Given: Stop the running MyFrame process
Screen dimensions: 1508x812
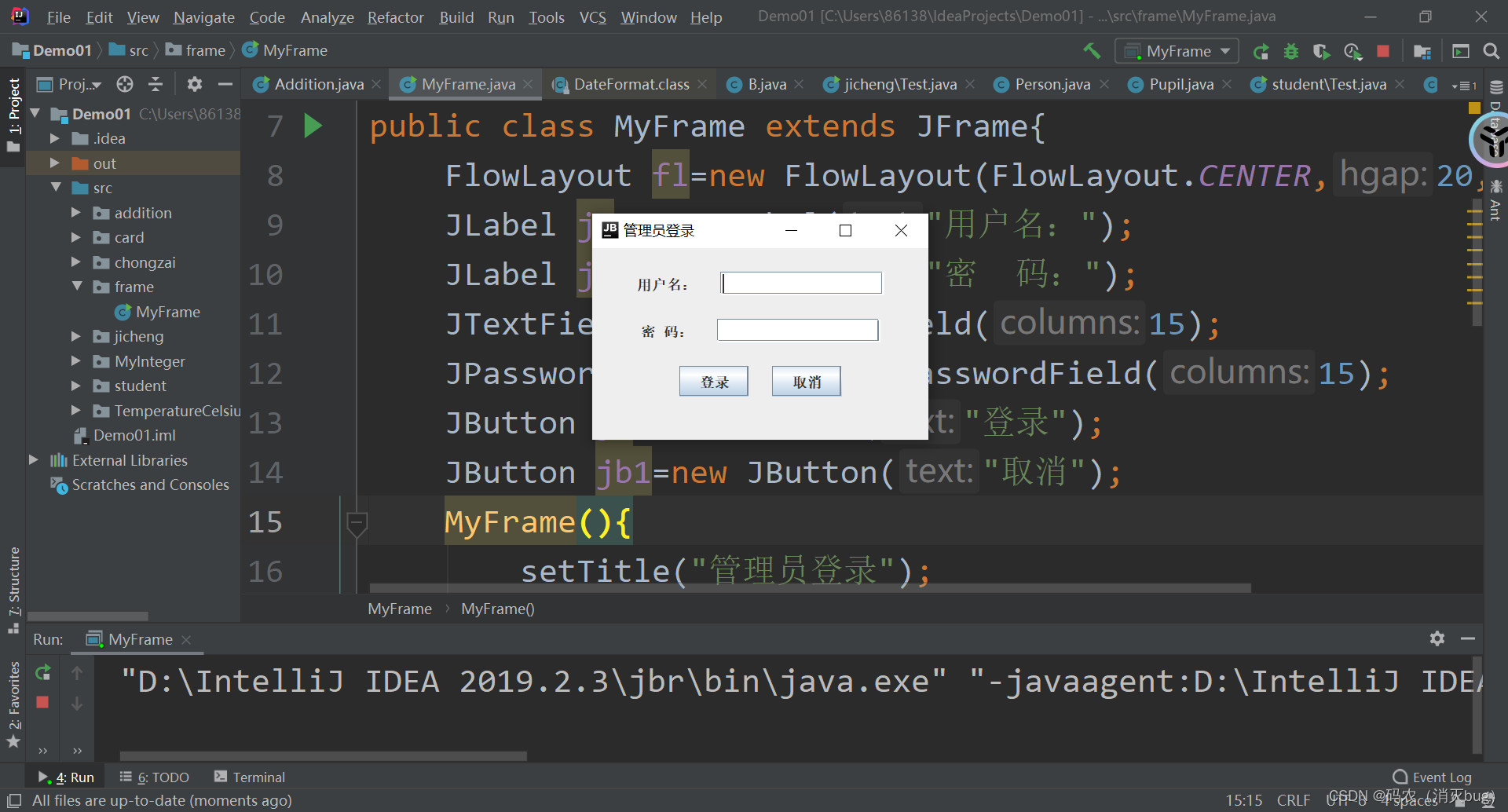Looking at the screenshot, I should (x=1383, y=51).
